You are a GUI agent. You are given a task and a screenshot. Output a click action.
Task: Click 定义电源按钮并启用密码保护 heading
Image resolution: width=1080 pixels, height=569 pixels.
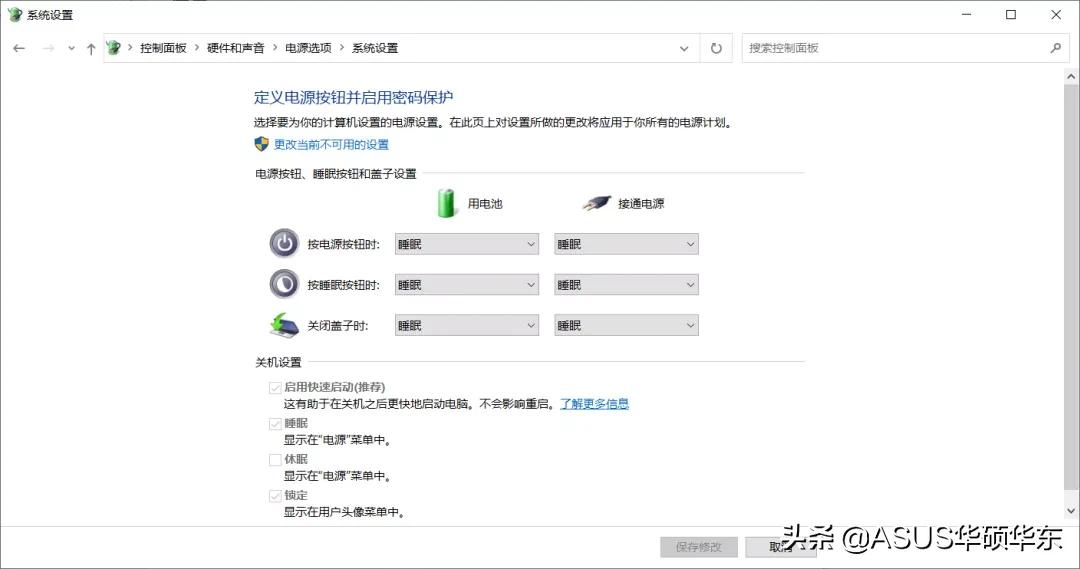tap(353, 97)
